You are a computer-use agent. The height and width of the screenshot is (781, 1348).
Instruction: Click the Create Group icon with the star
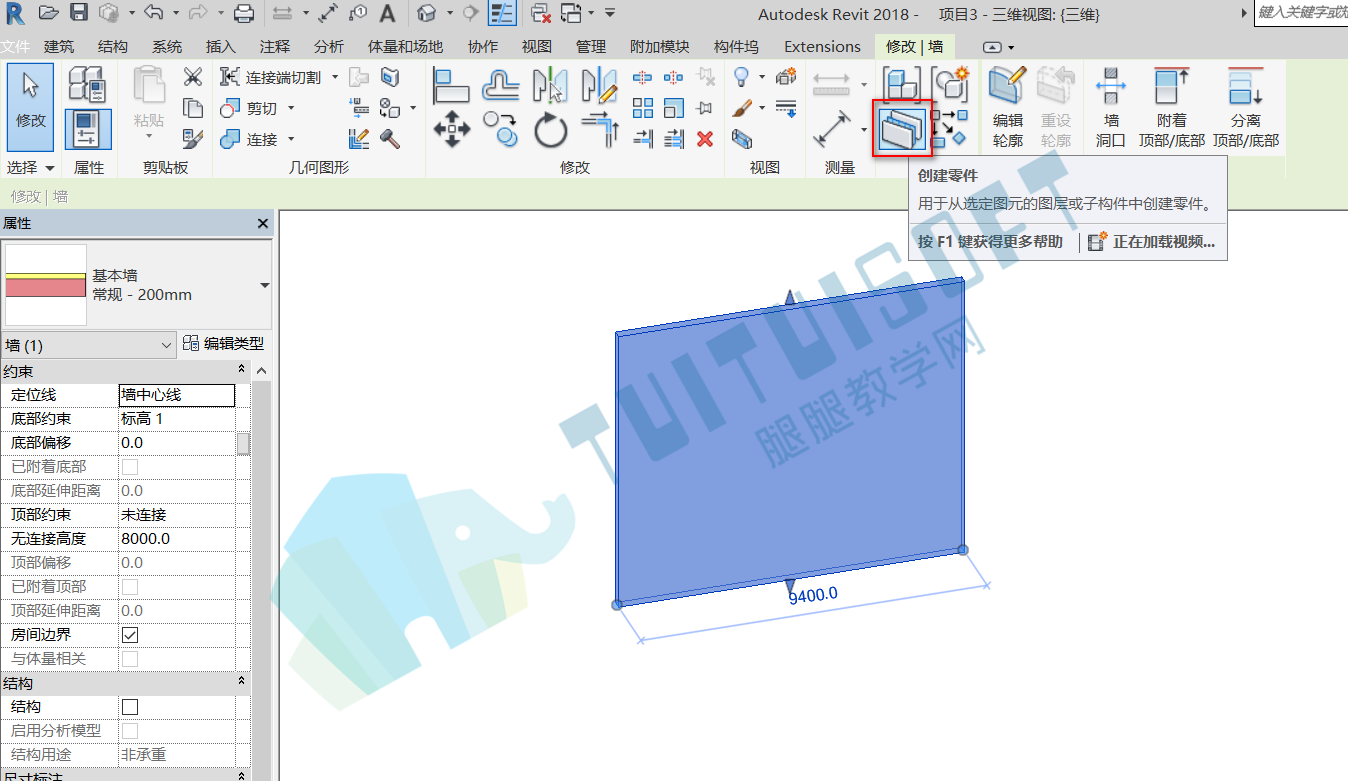point(950,84)
